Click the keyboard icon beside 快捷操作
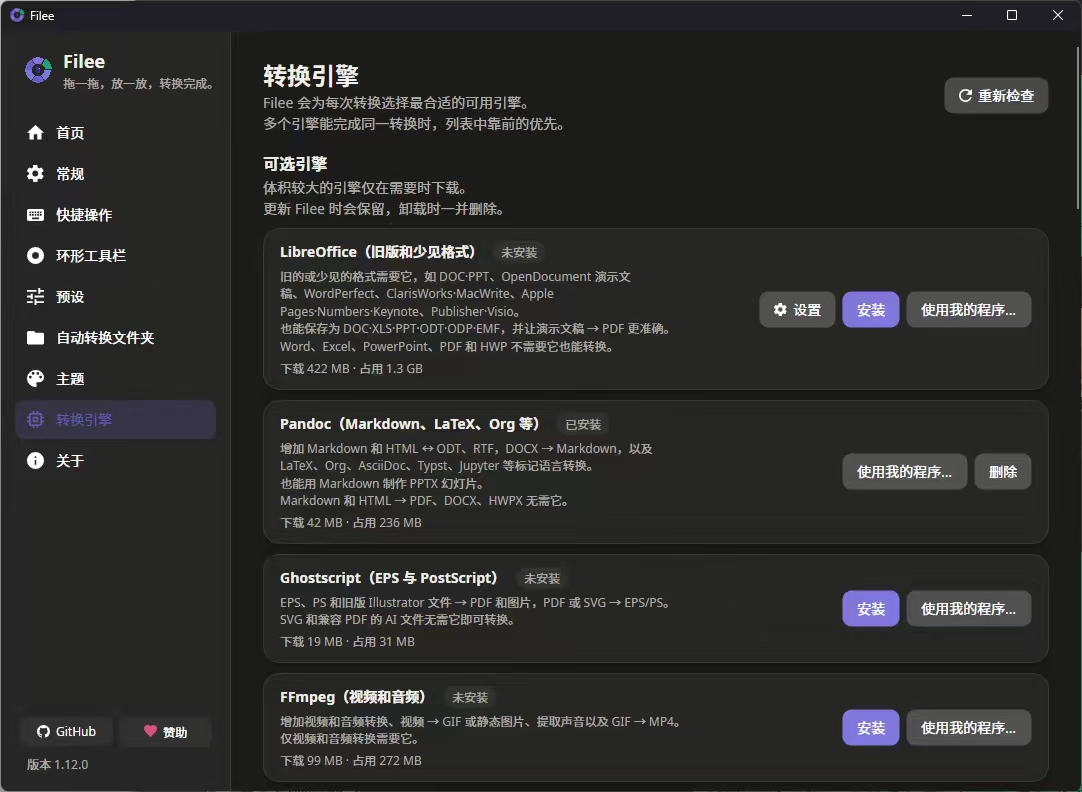The width and height of the screenshot is (1082, 792). pos(35,215)
